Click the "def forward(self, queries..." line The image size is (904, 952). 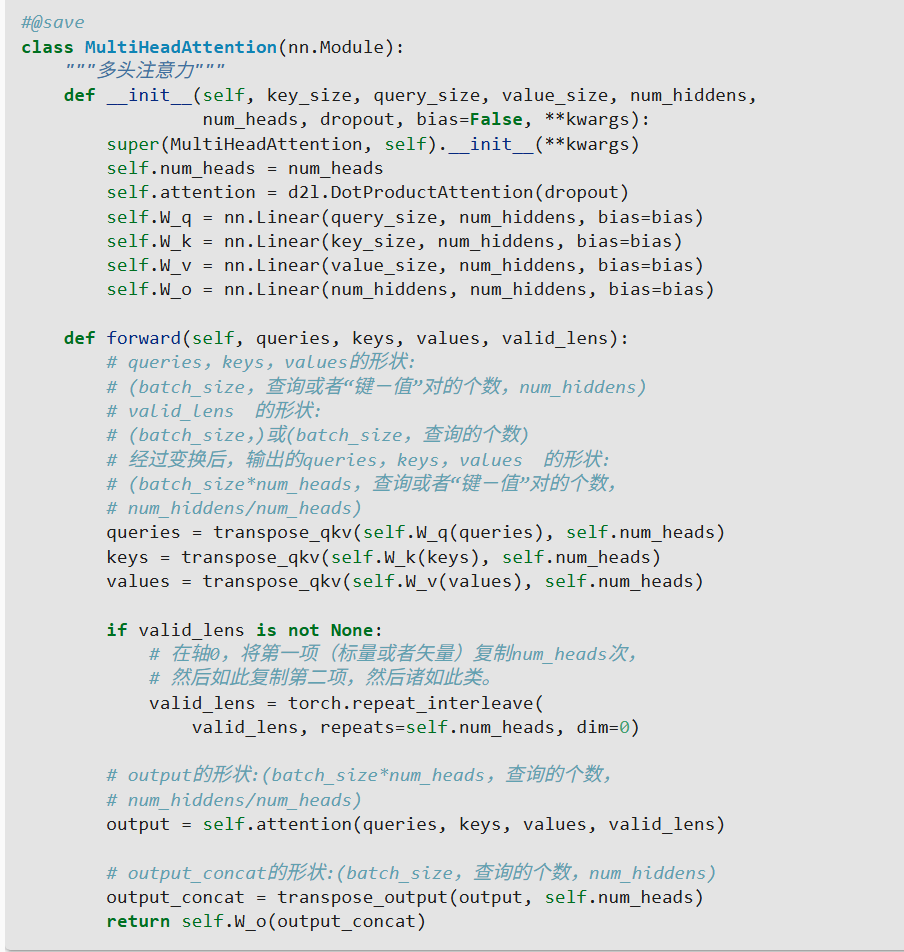346,338
